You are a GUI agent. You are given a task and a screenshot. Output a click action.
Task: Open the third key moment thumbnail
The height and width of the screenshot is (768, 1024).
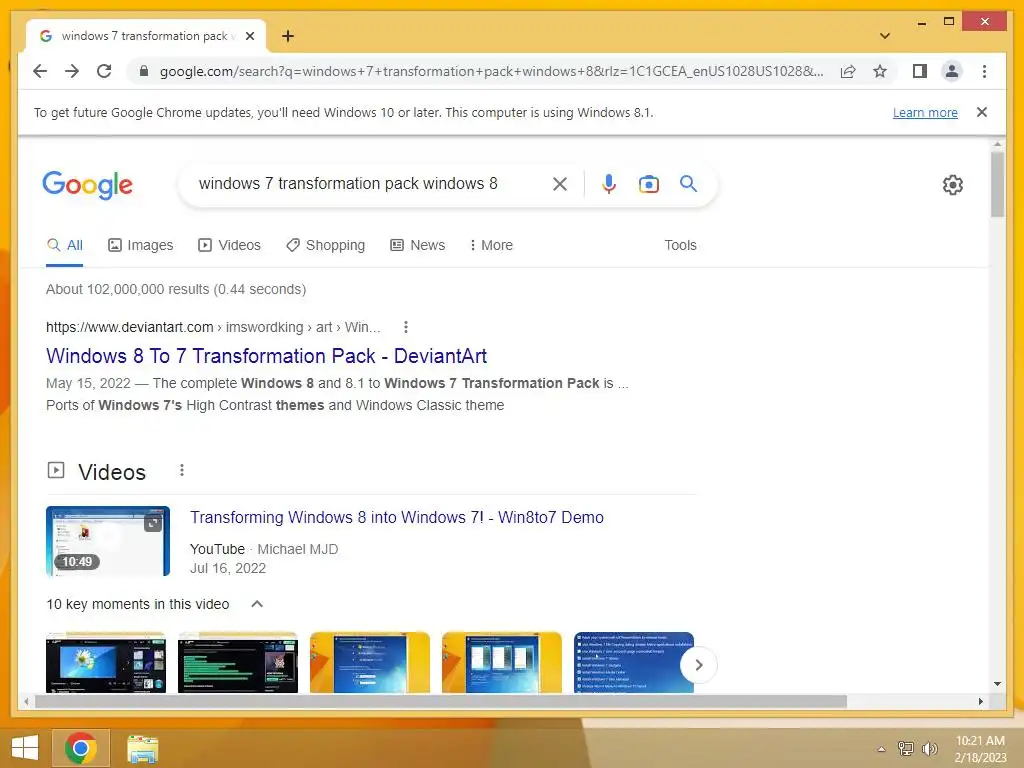(x=370, y=662)
